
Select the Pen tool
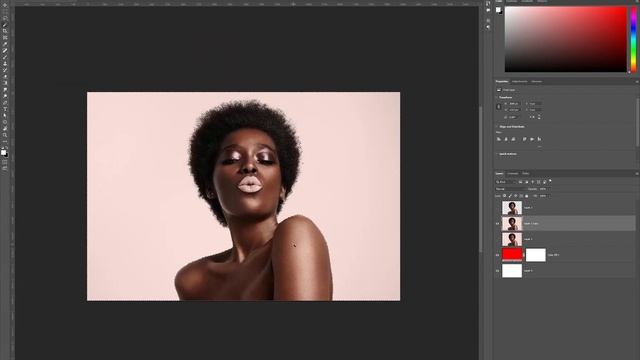click(5, 102)
